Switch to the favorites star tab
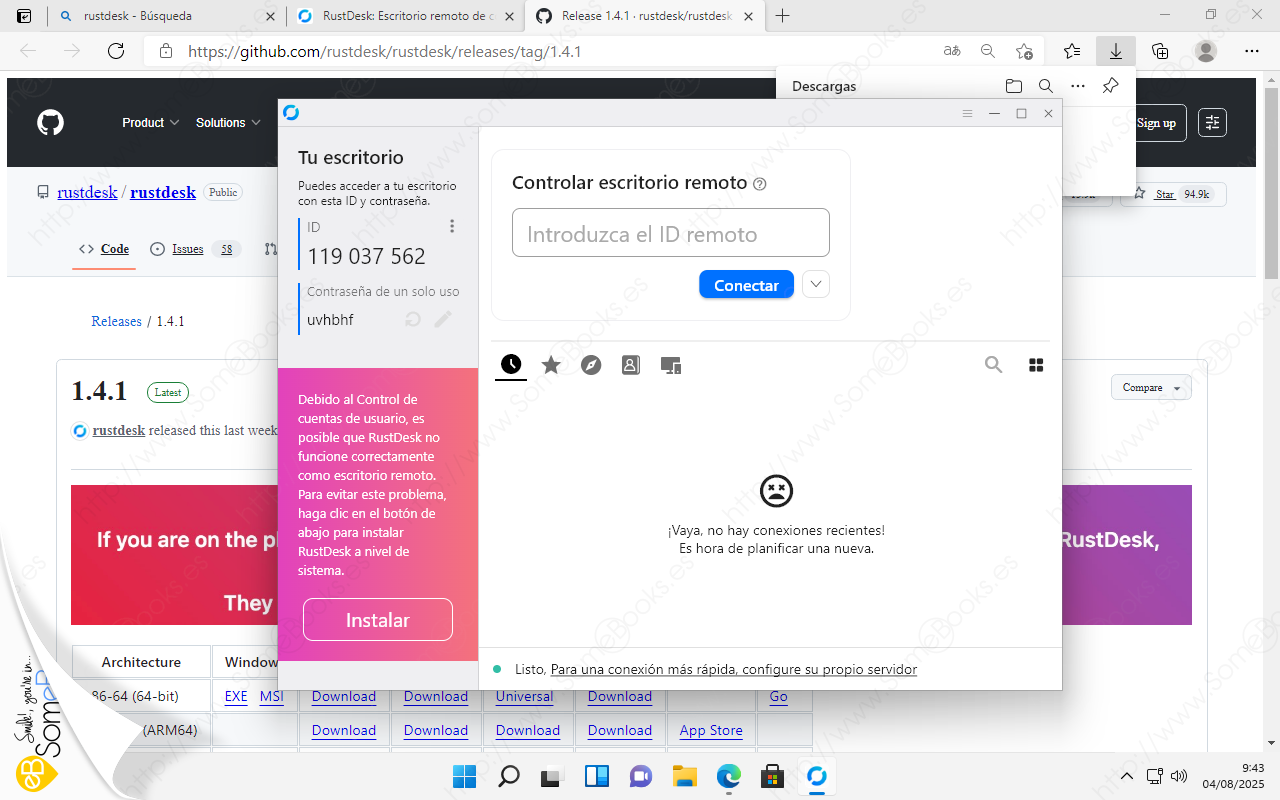Image resolution: width=1280 pixels, height=800 pixels. point(551,365)
